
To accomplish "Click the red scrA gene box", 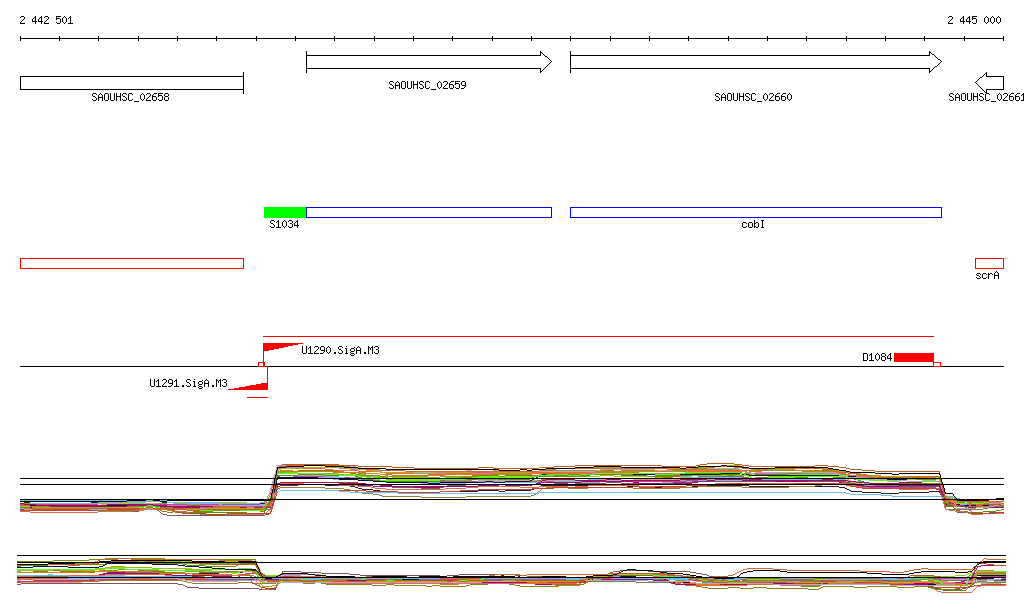I will click(989, 263).
